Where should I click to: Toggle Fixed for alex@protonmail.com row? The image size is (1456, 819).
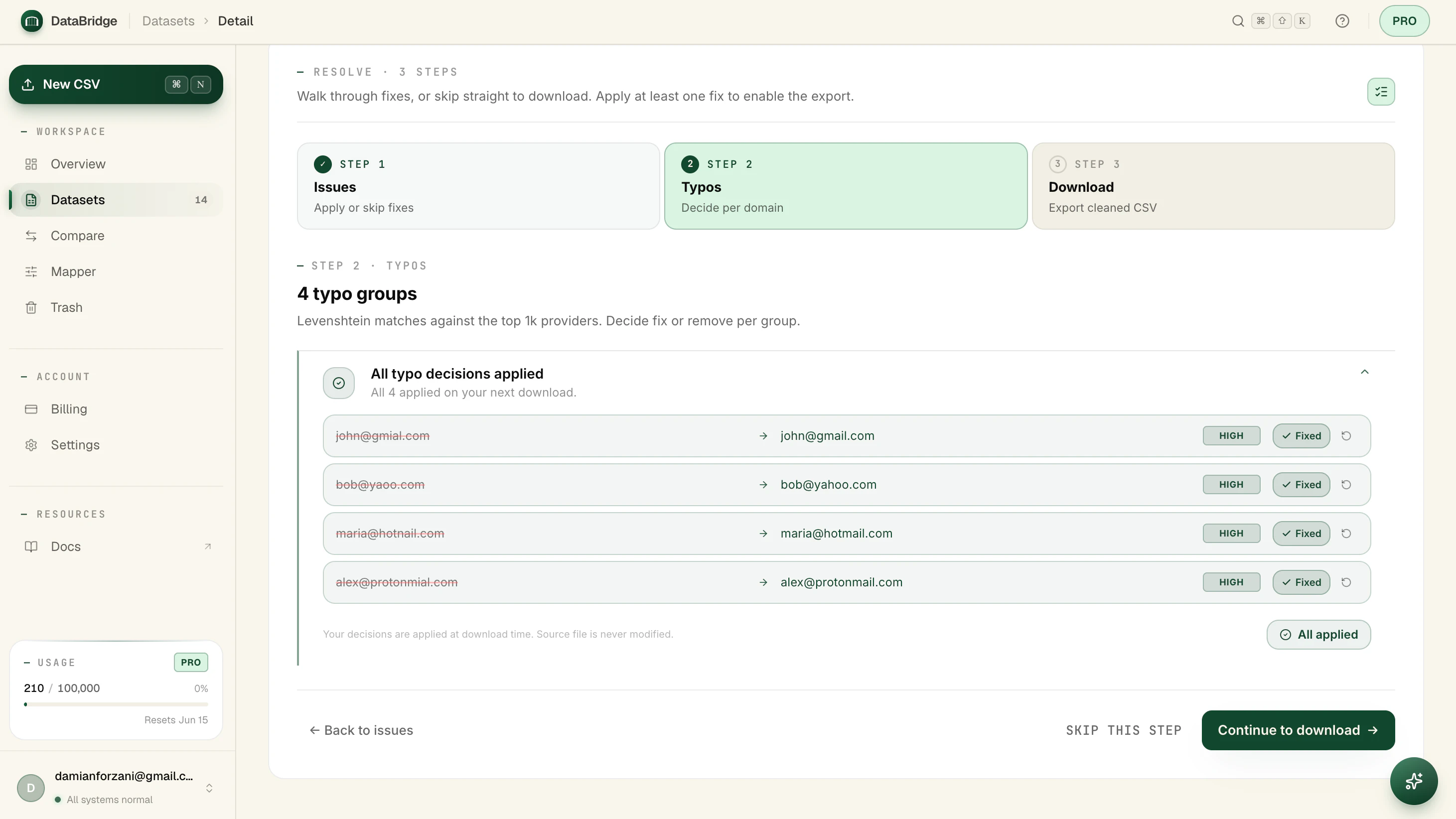pos(1301,582)
